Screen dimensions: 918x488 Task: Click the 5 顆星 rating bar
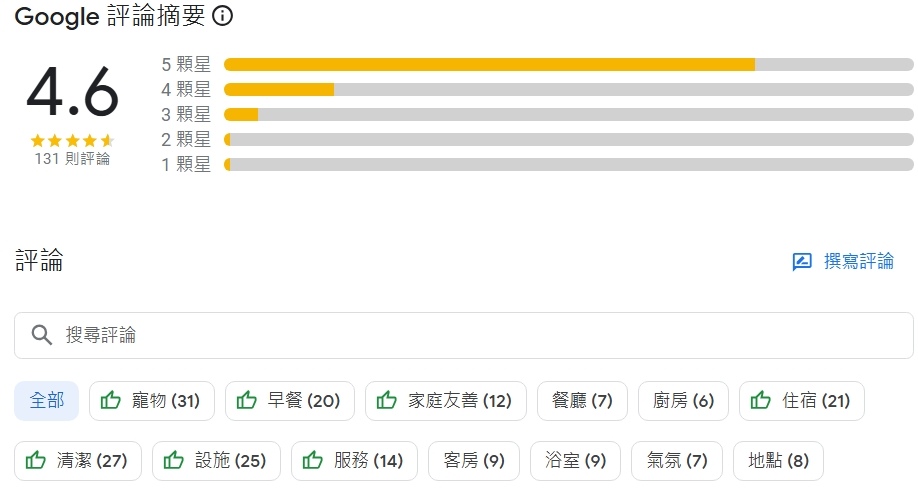tap(568, 65)
